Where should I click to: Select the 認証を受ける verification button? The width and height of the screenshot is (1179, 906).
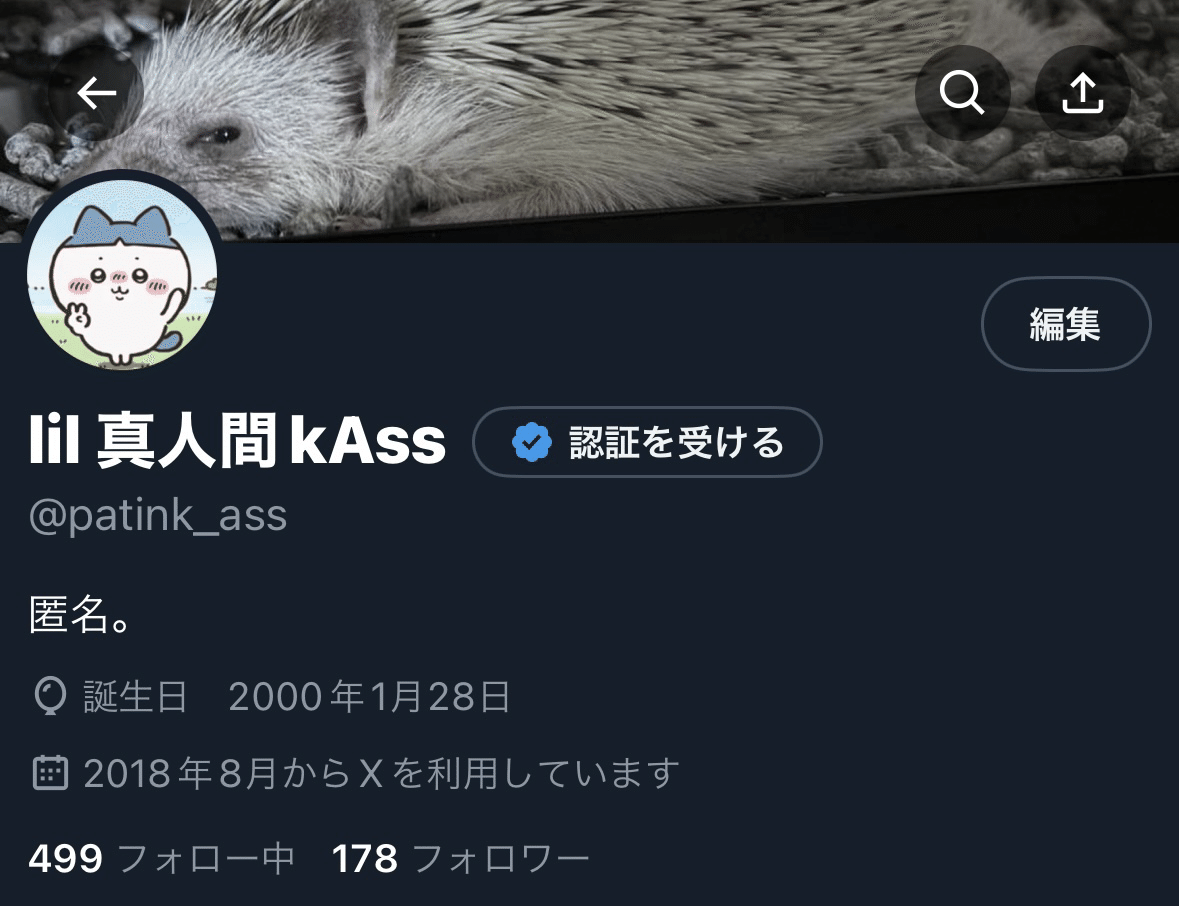(647, 442)
